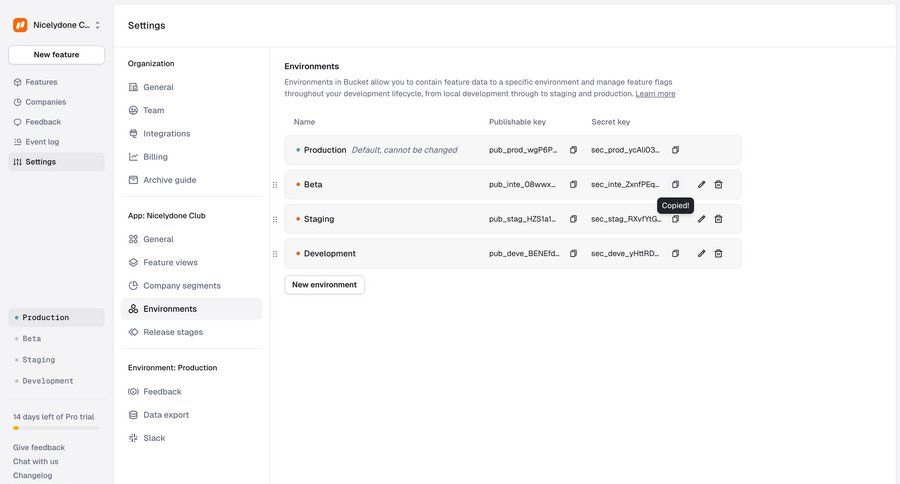Viewport: 900px width, 484px height.
Task: Delete the Staging environment
Action: (718, 219)
